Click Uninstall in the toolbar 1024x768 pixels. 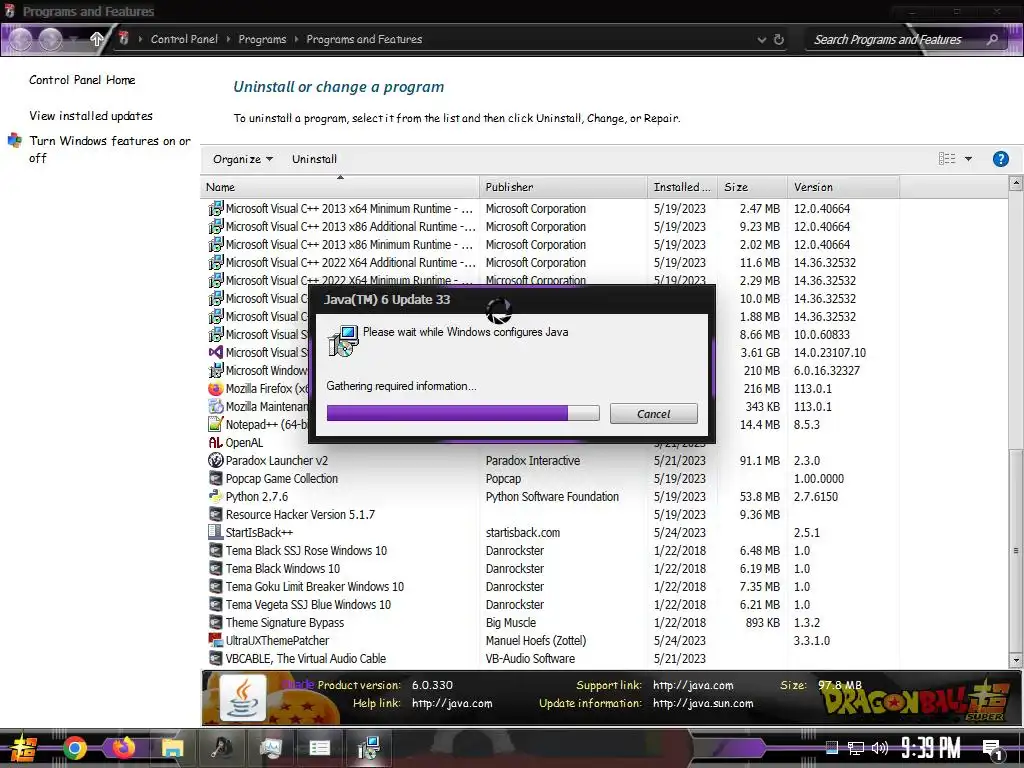coord(314,159)
